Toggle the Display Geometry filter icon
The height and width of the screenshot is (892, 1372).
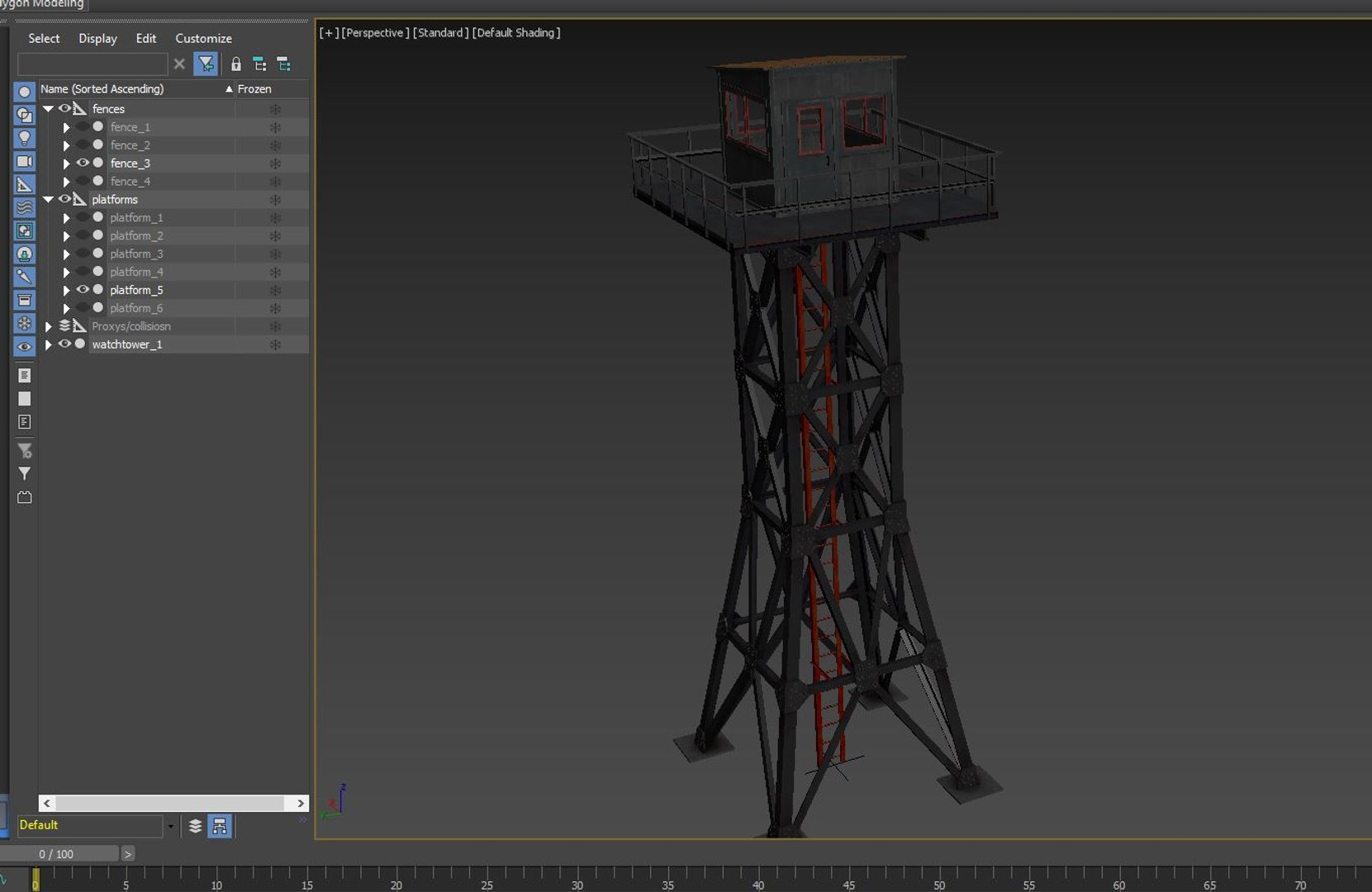(x=24, y=92)
